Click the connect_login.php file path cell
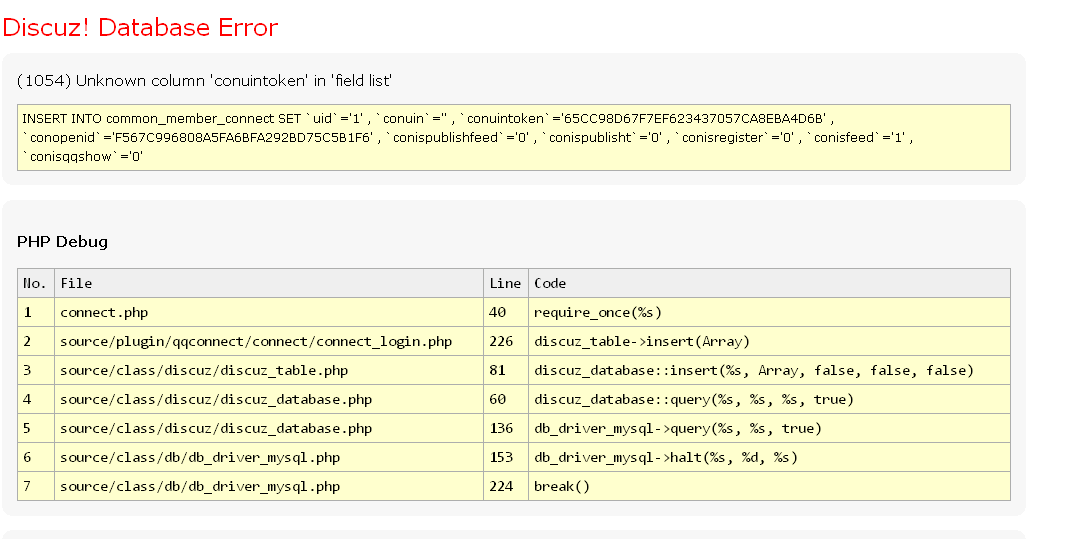Viewport: 1079px width, 539px height. (255, 341)
